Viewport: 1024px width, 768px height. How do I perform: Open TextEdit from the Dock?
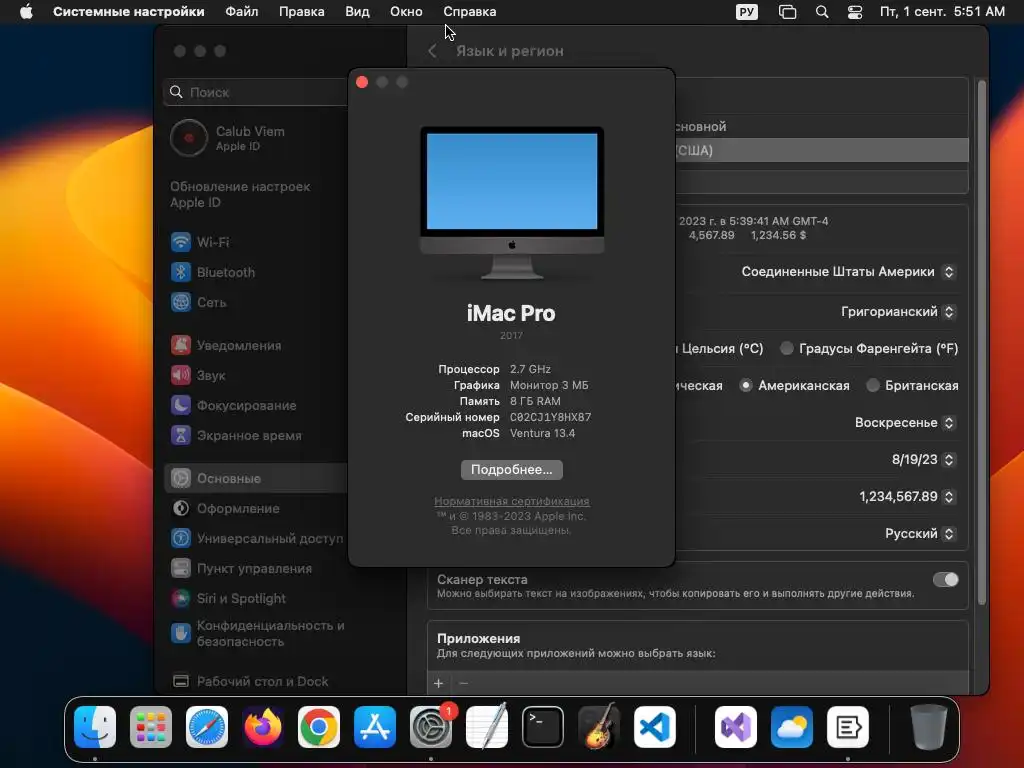click(x=487, y=727)
